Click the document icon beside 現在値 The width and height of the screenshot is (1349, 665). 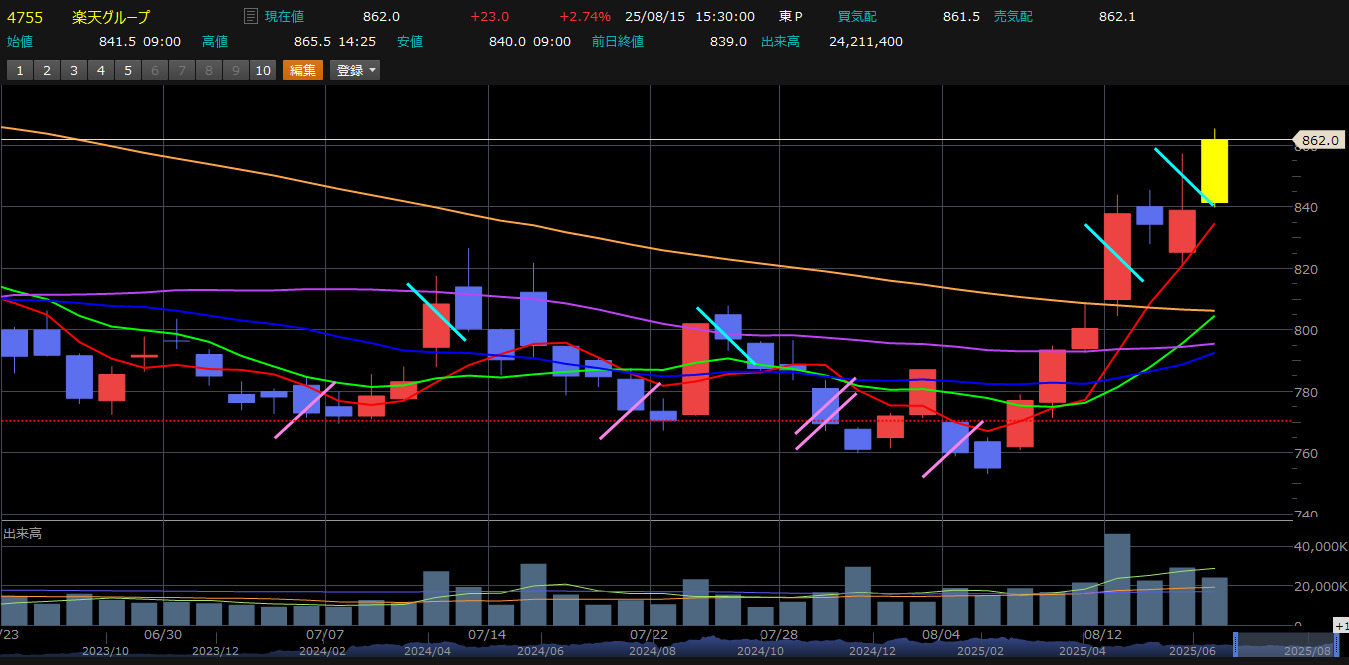[x=251, y=17]
